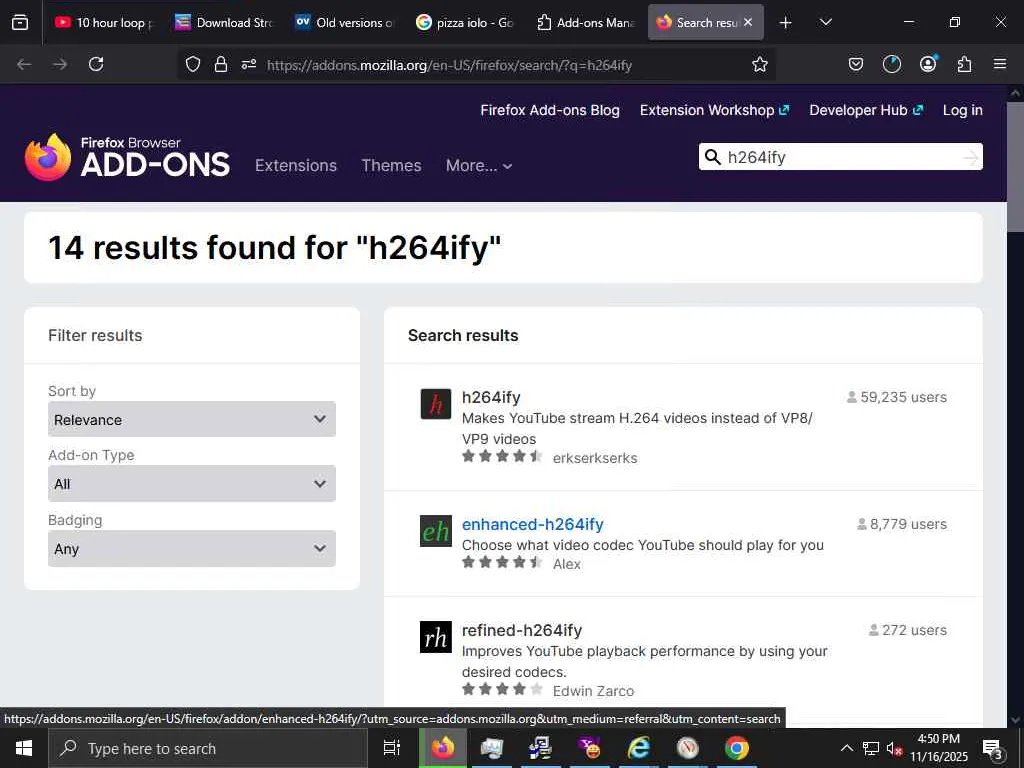Open Firefox account menu
1024x768 pixels.
point(928,63)
